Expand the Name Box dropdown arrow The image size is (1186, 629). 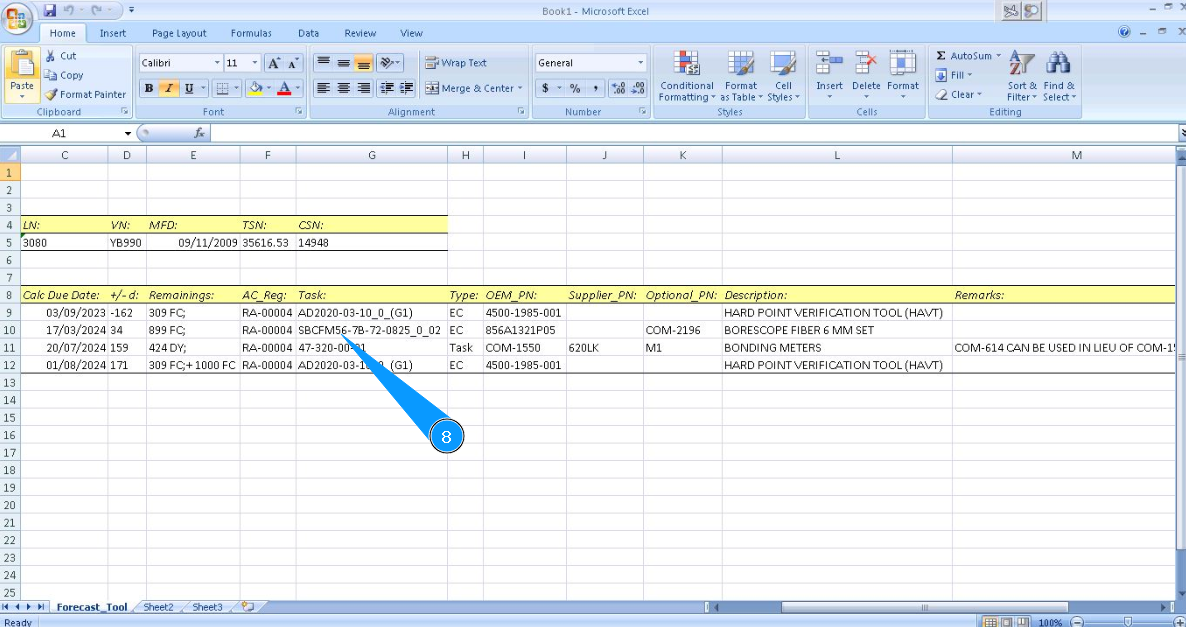pyautogui.click(x=128, y=133)
